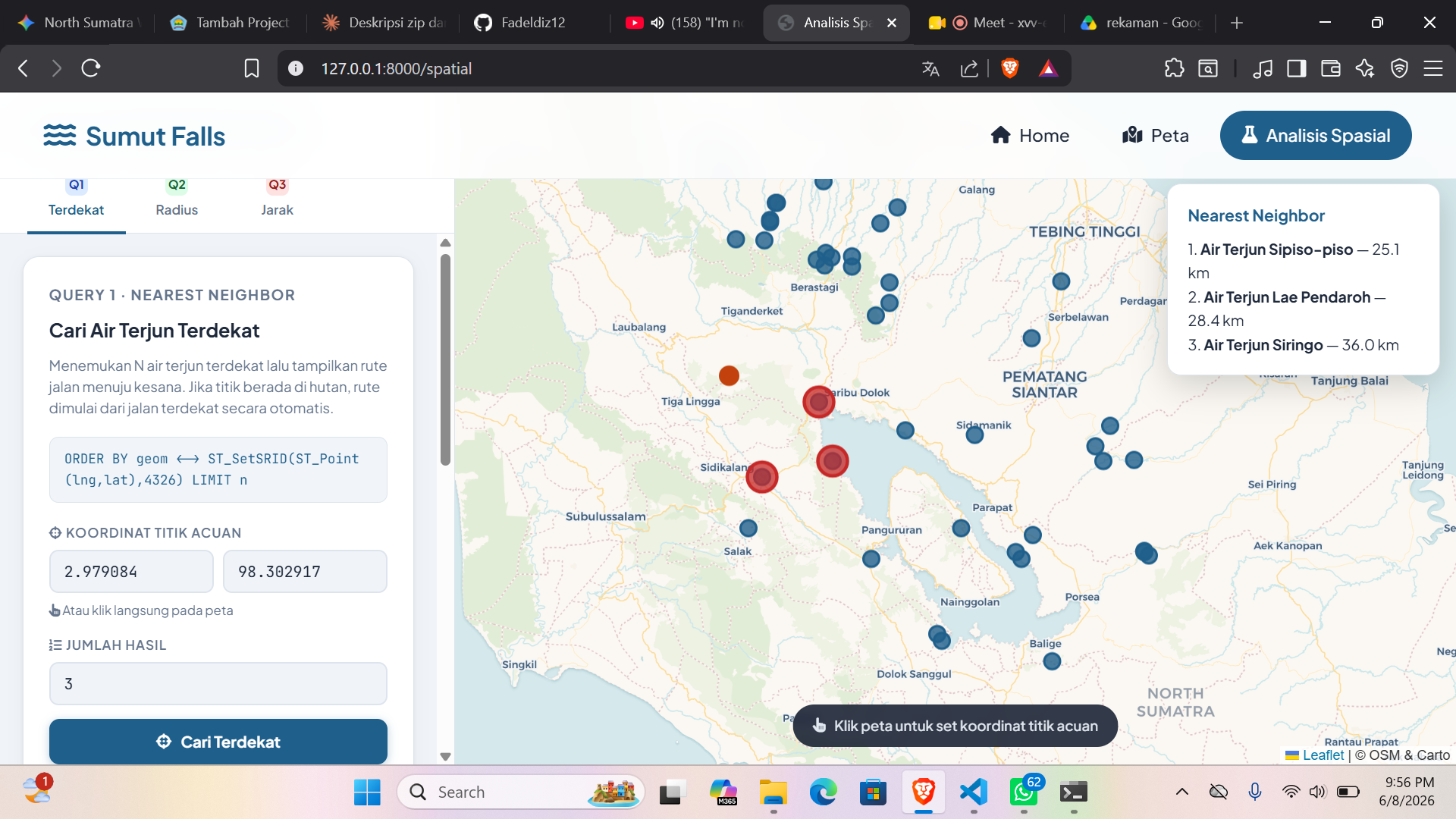
Task: Open Microsoft Edge from taskbar
Action: tap(823, 792)
